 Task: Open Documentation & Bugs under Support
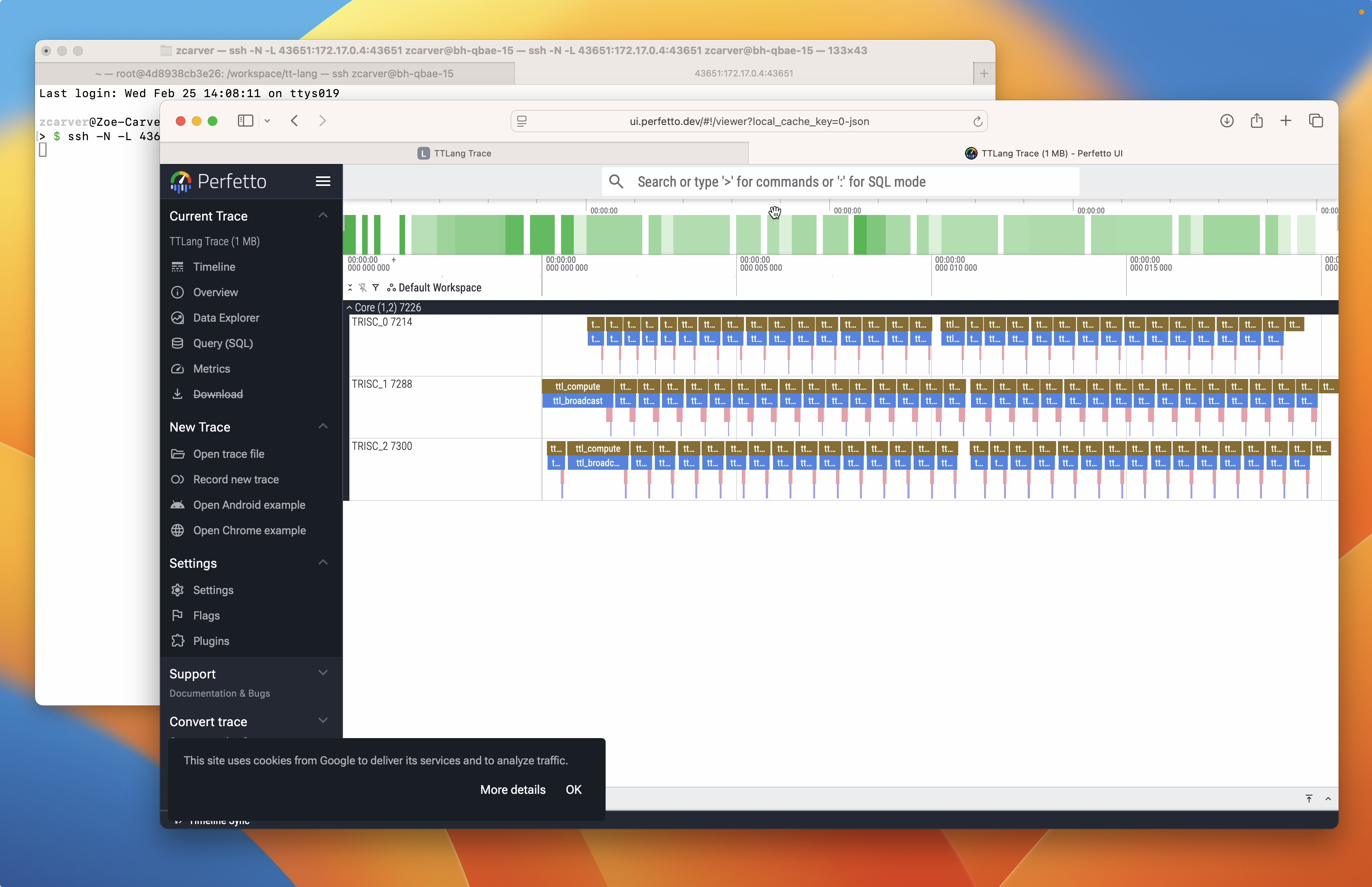tap(219, 694)
